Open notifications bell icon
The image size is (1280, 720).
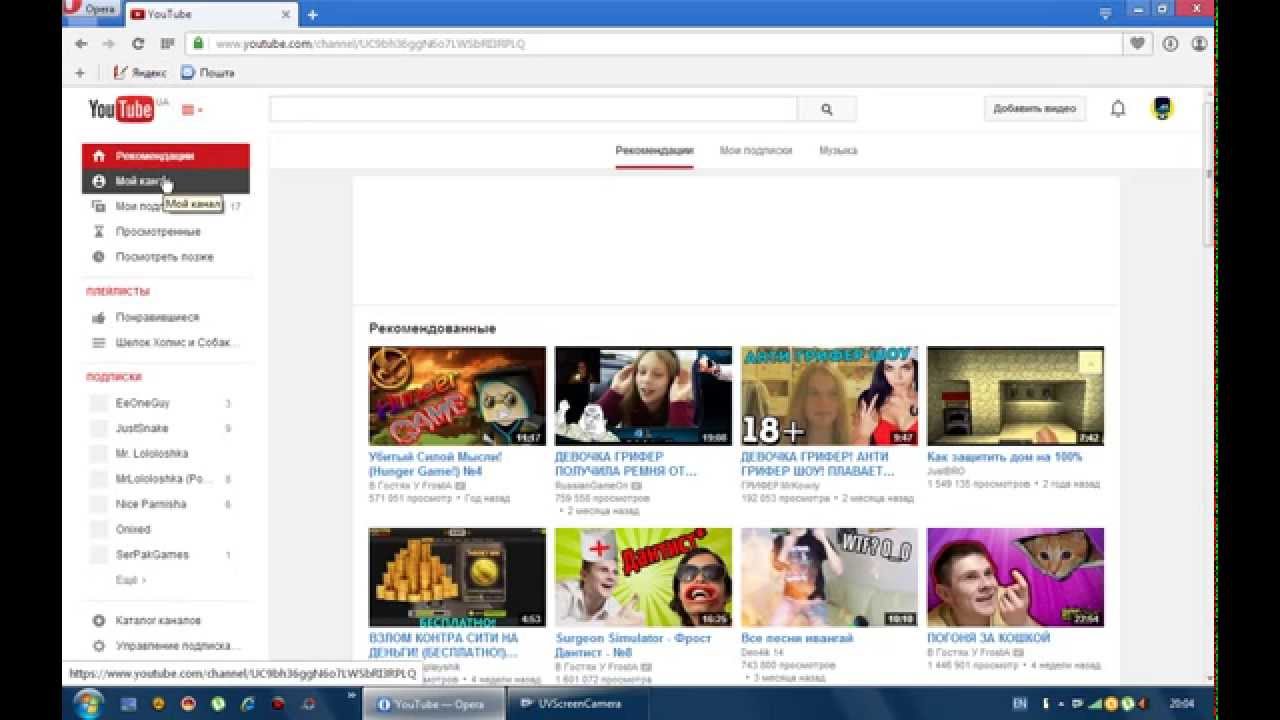(x=1118, y=109)
